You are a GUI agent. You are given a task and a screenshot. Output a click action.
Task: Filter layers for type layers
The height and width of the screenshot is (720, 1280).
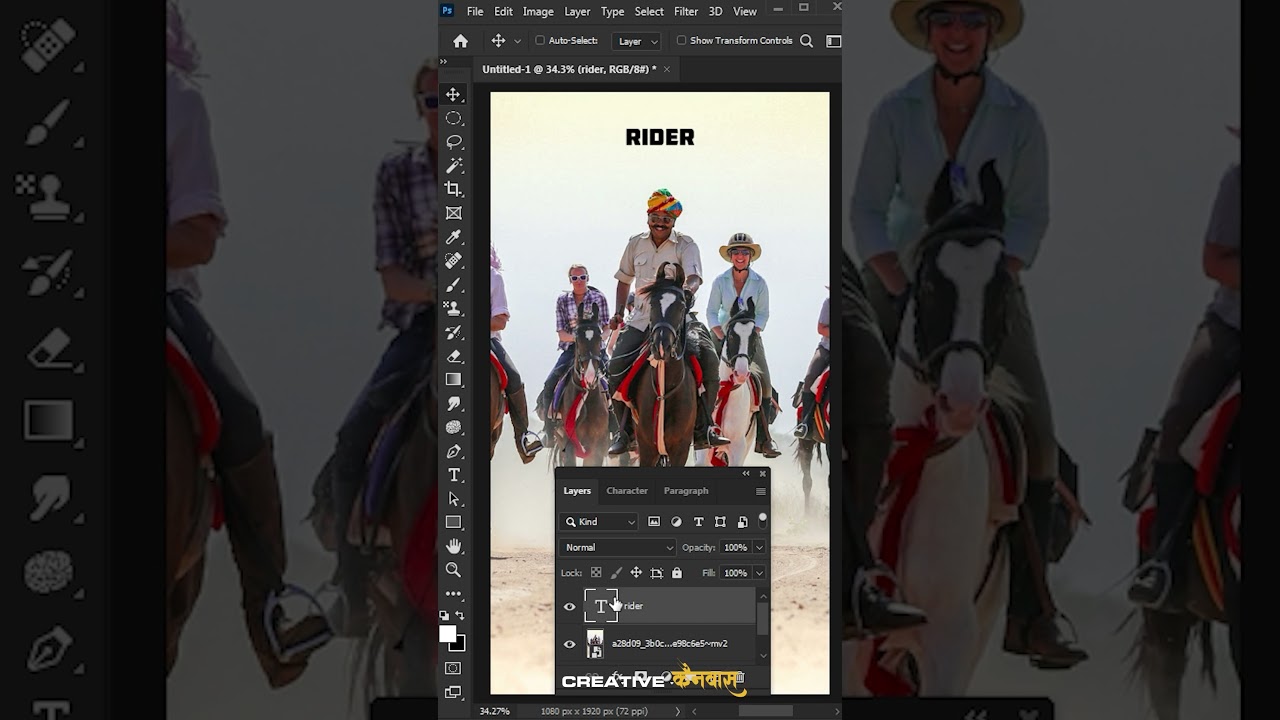coord(698,522)
